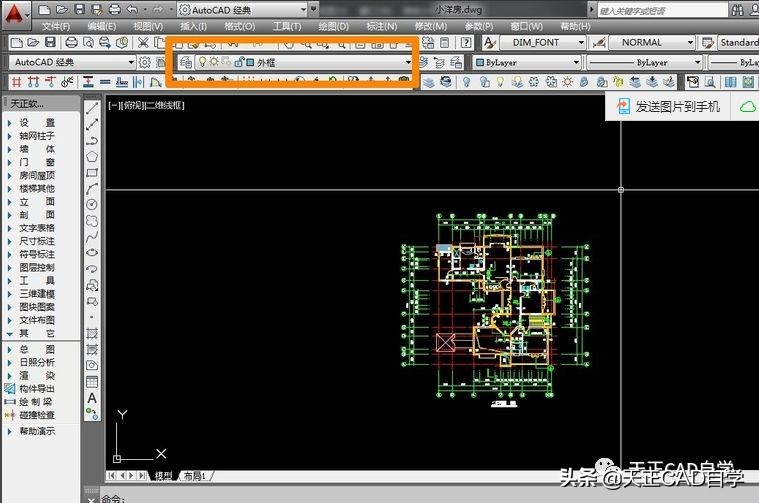The width and height of the screenshot is (759, 503).
Task: Open the 文件(F) menu
Action: coord(56,26)
